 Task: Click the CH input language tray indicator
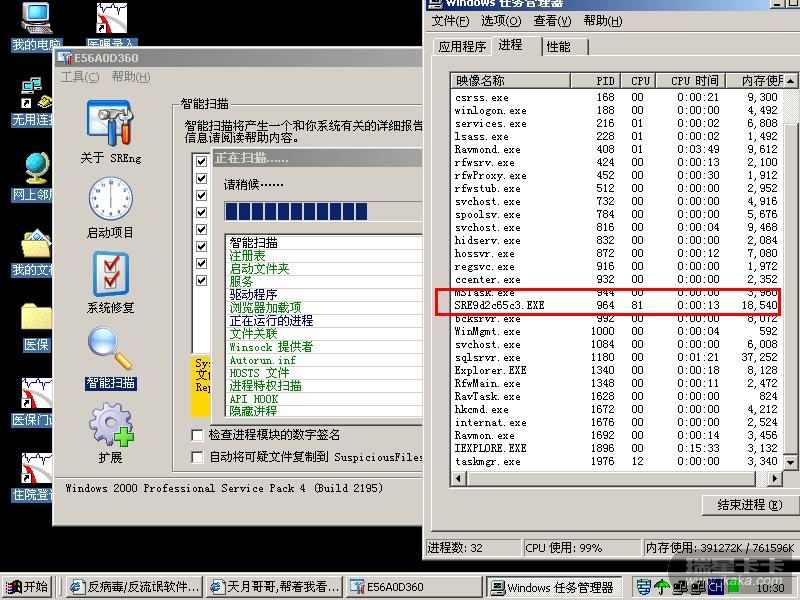pyautogui.click(x=715, y=587)
